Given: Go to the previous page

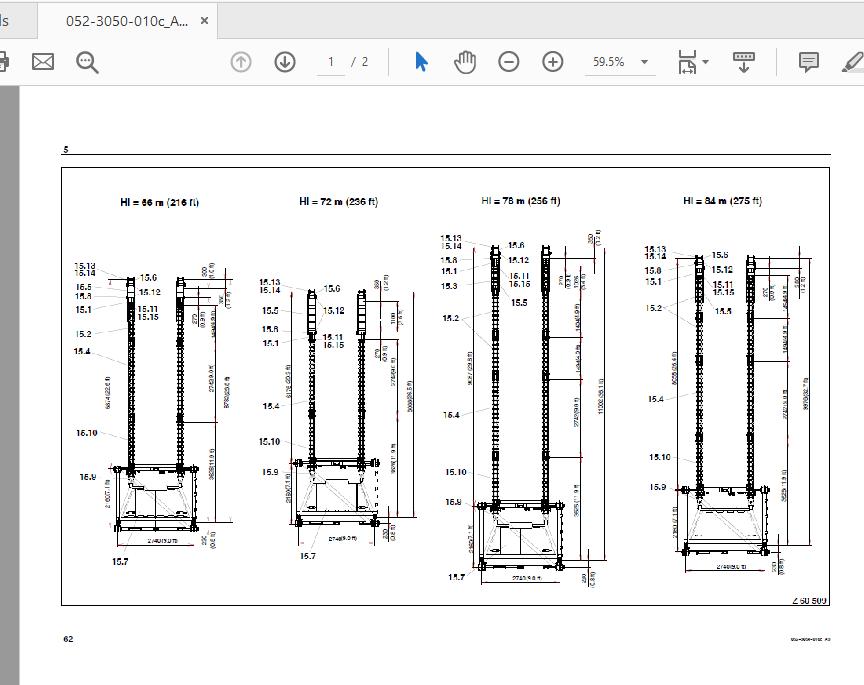Looking at the screenshot, I should 240,61.
